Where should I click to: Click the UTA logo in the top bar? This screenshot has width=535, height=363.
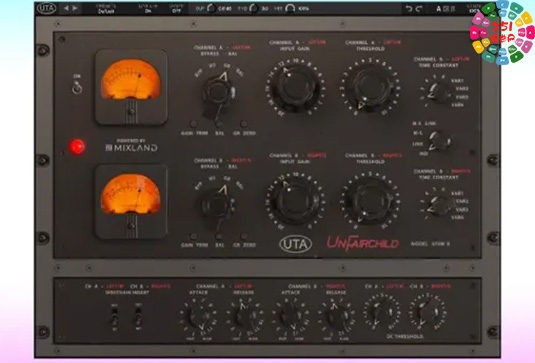pos(46,8)
